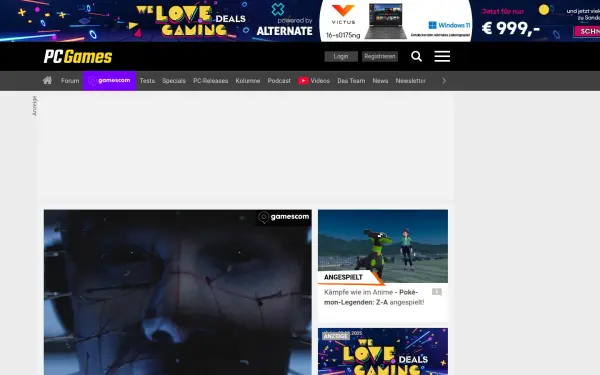Open the search magnifier icon
Screen dimensions: 600x375
[416, 57]
